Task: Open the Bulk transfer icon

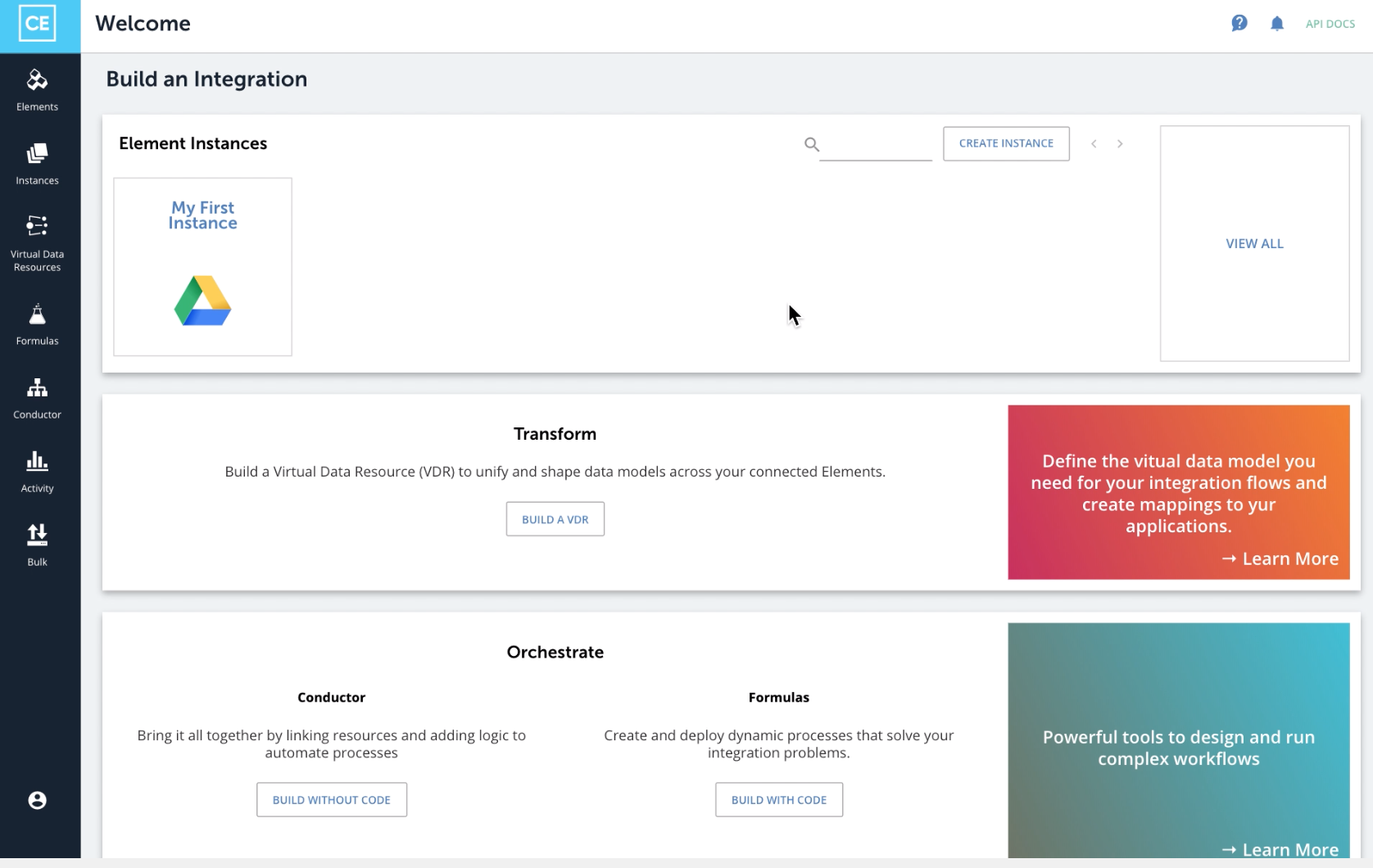Action: point(37,536)
